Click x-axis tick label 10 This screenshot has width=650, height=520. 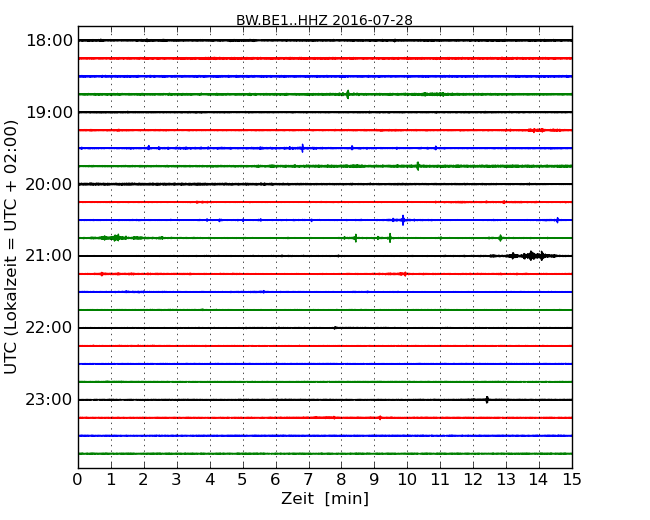[x=407, y=480]
